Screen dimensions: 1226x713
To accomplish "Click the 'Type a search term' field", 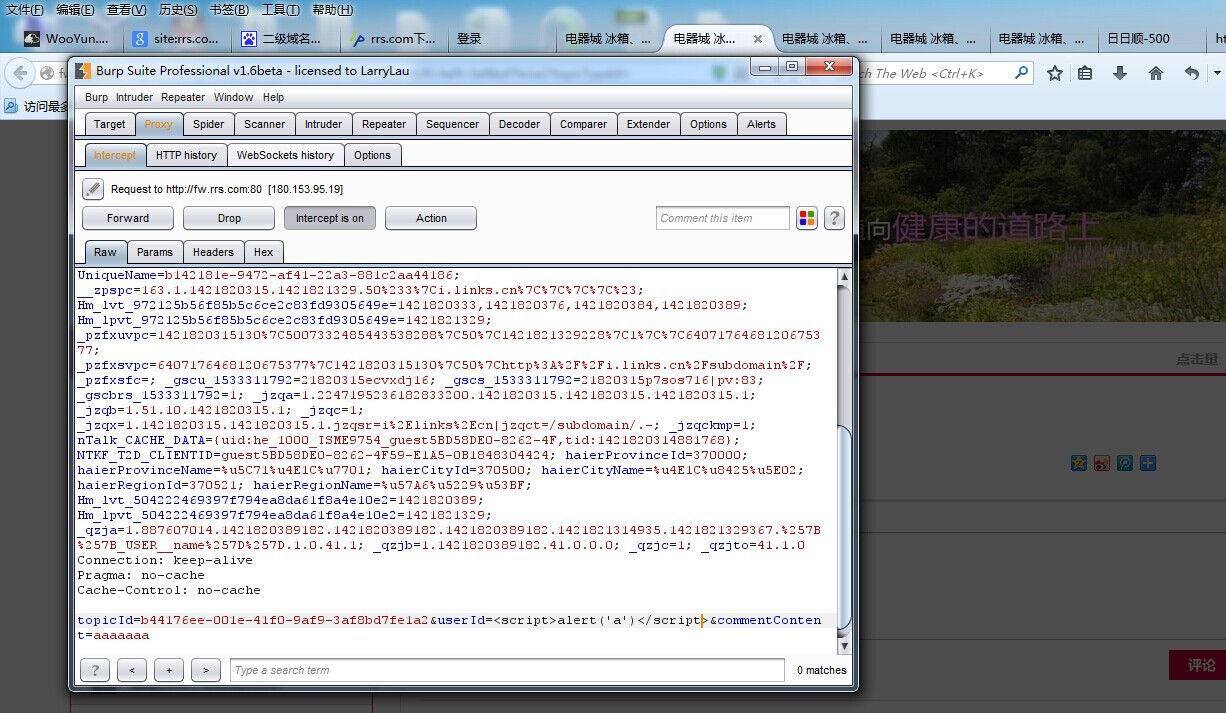I will (x=507, y=670).
